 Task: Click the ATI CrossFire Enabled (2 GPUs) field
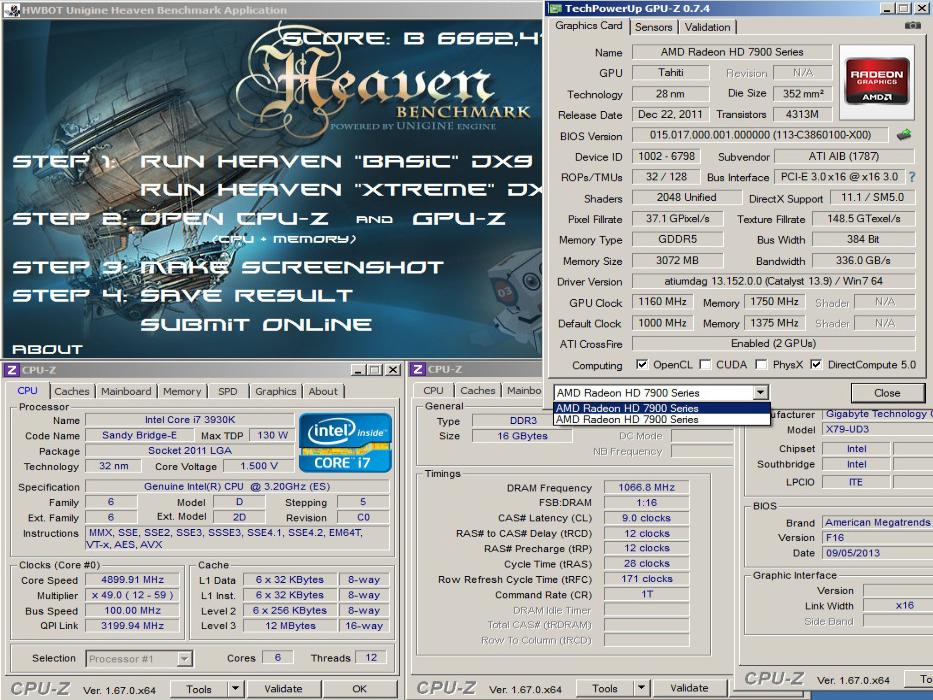pyautogui.click(x=773, y=343)
